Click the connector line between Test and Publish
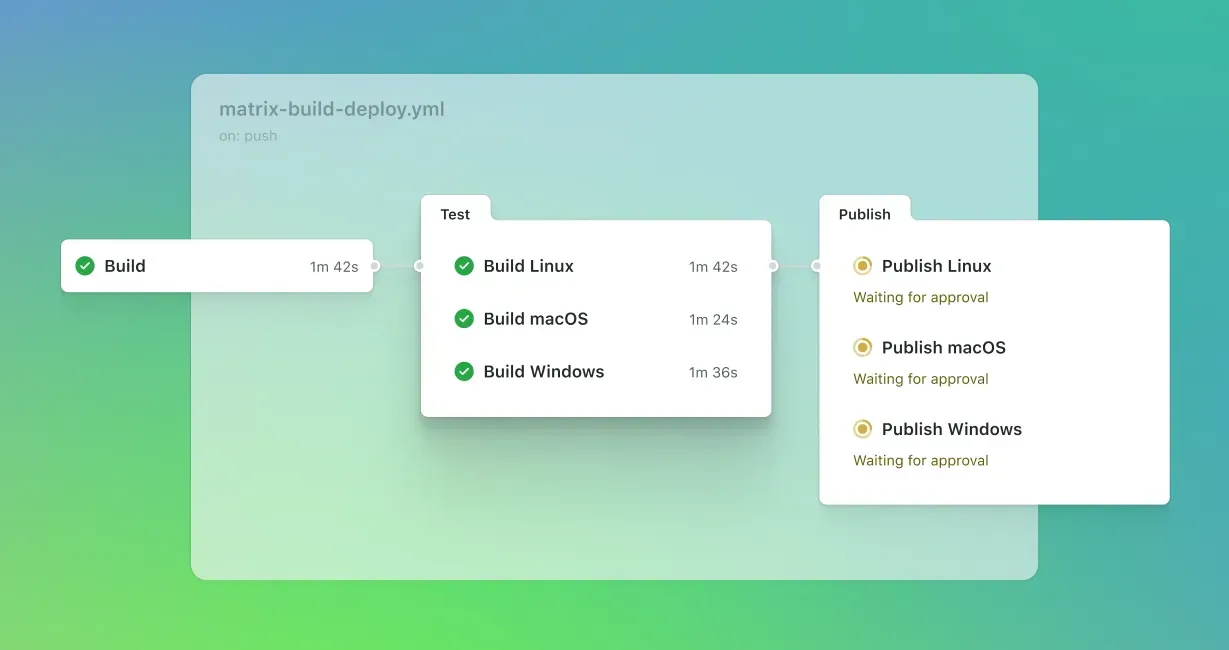This screenshot has height=650, width=1229. pos(796,266)
